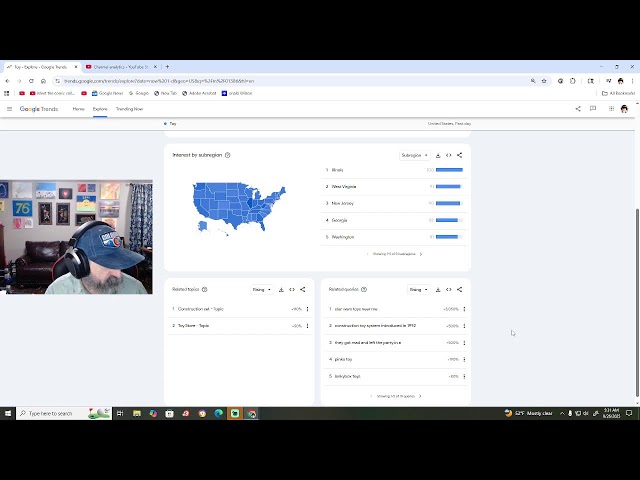Click the help icon beside Interest by subregion
The width and height of the screenshot is (640, 480).
228,155
